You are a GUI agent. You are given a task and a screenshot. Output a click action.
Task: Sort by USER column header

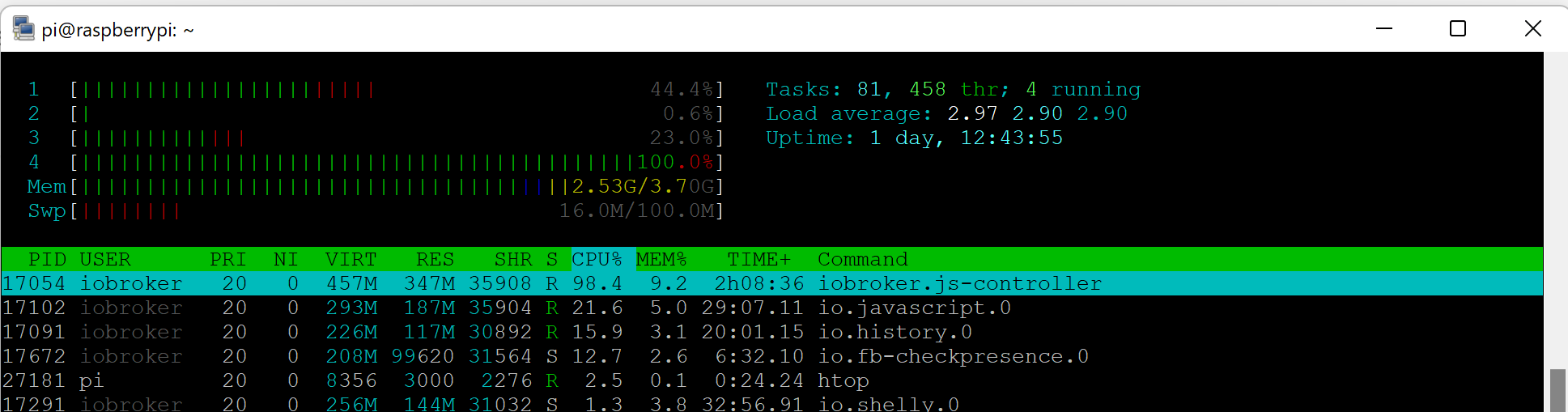[104, 259]
